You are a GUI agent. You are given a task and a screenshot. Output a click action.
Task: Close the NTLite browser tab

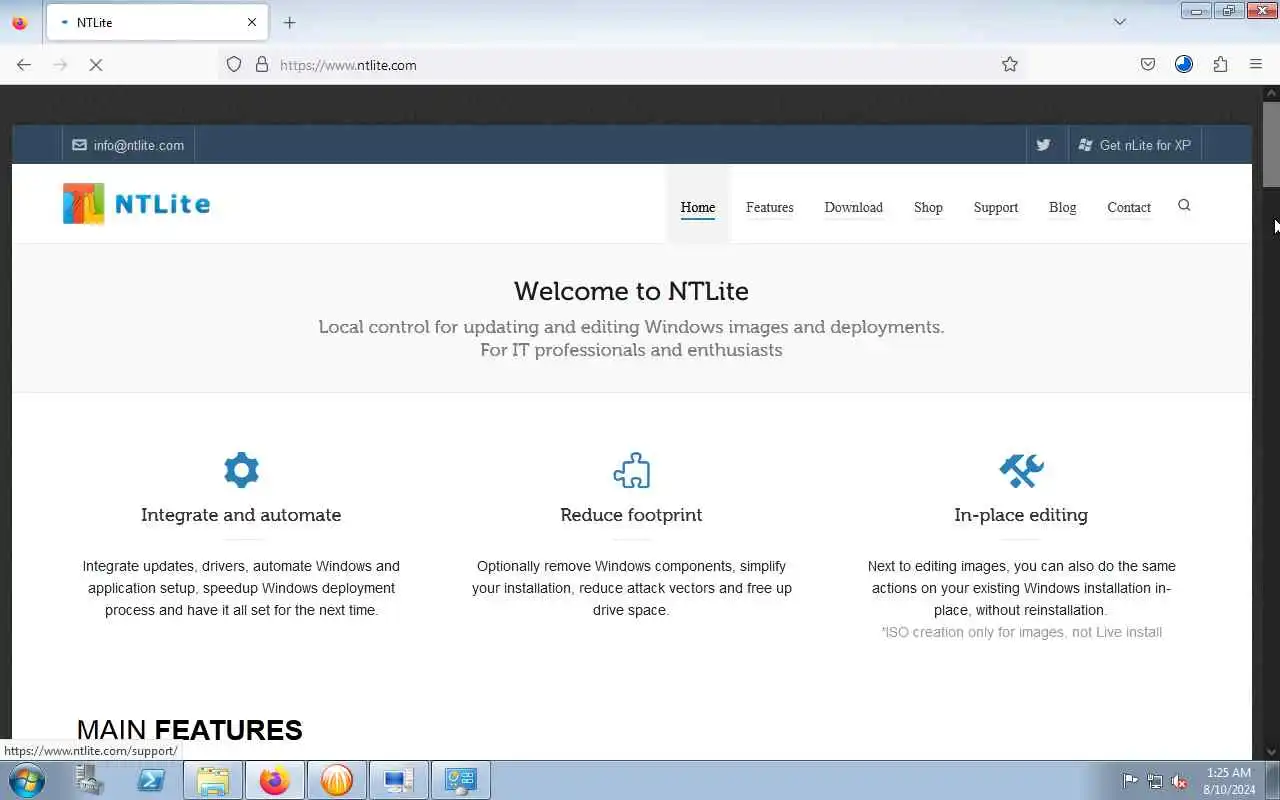(252, 22)
